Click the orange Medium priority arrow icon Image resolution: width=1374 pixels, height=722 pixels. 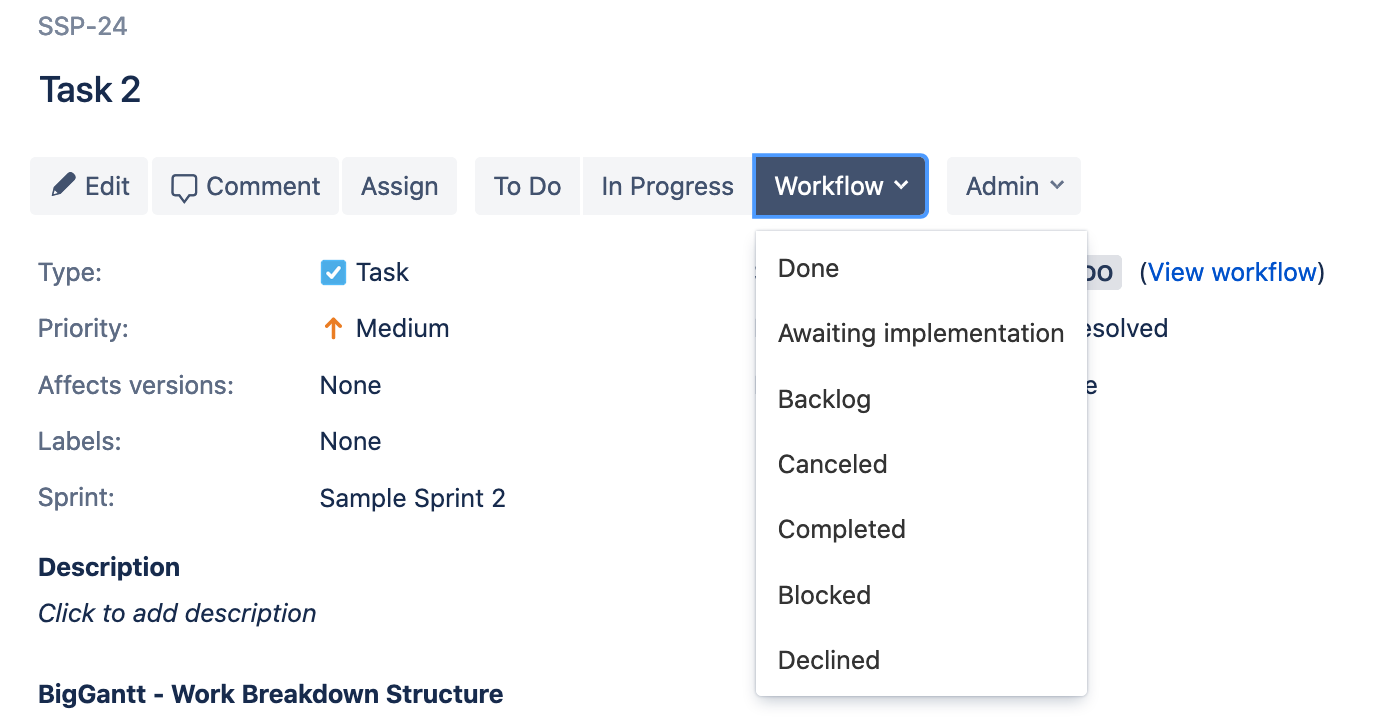click(333, 328)
